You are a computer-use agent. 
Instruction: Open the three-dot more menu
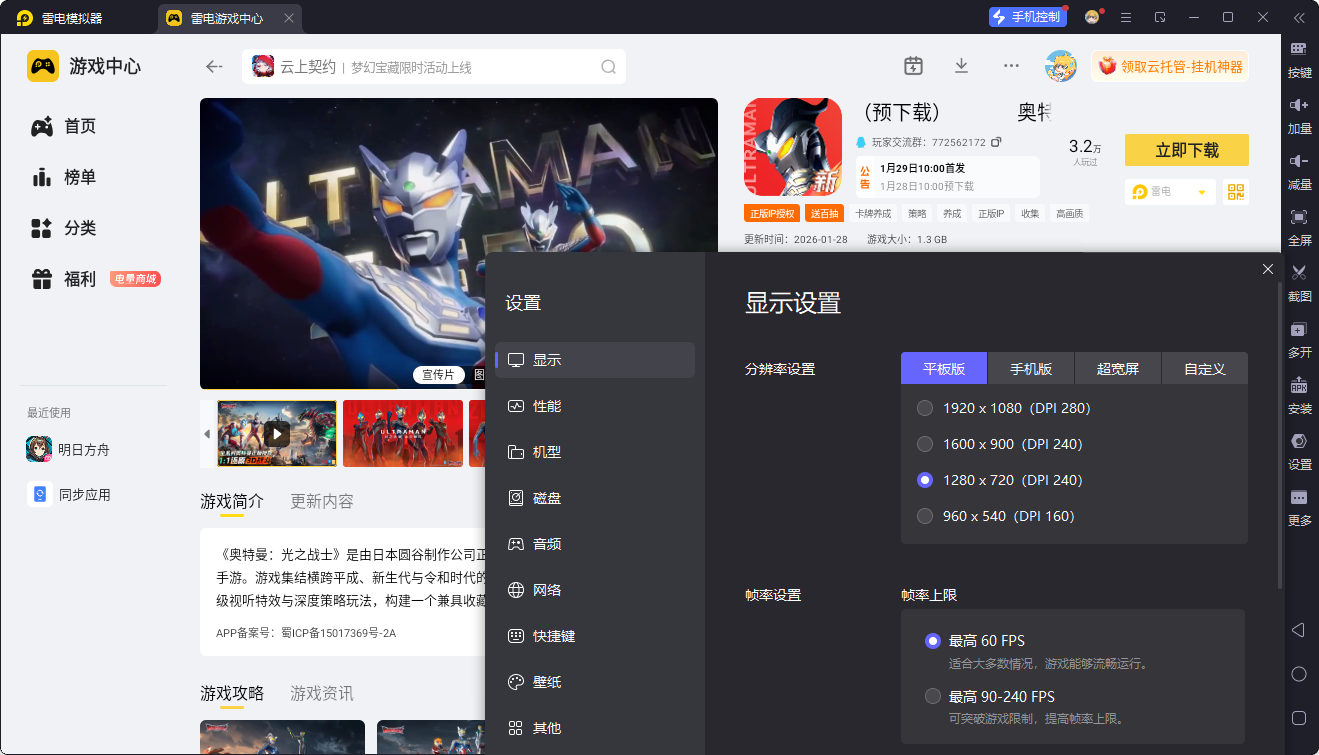1011,66
